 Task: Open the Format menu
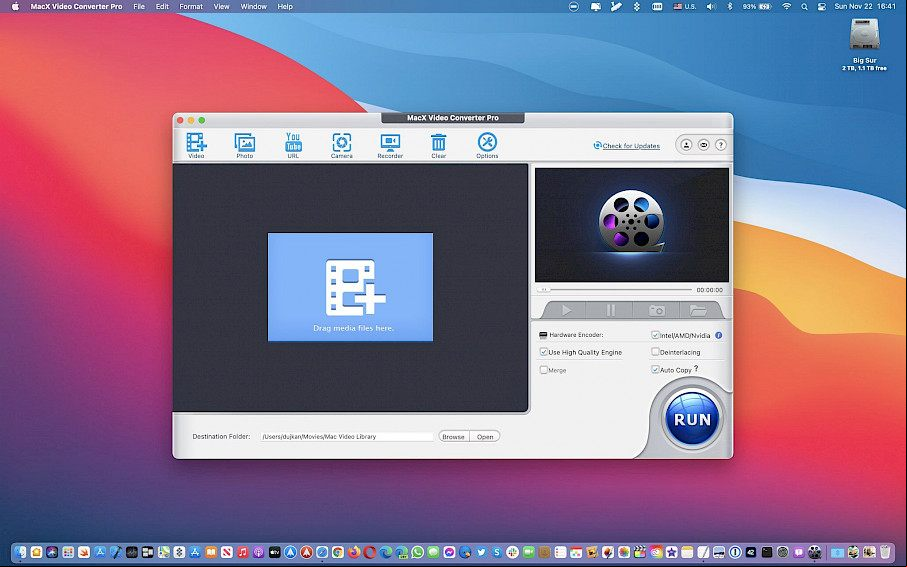click(191, 6)
